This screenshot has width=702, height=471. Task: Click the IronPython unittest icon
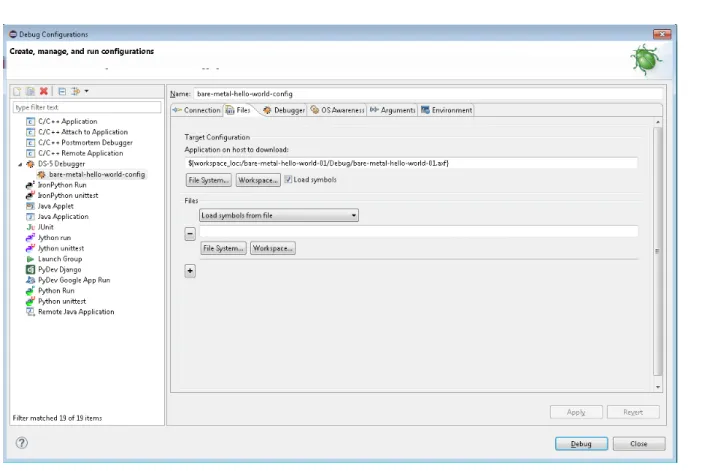coord(30,196)
